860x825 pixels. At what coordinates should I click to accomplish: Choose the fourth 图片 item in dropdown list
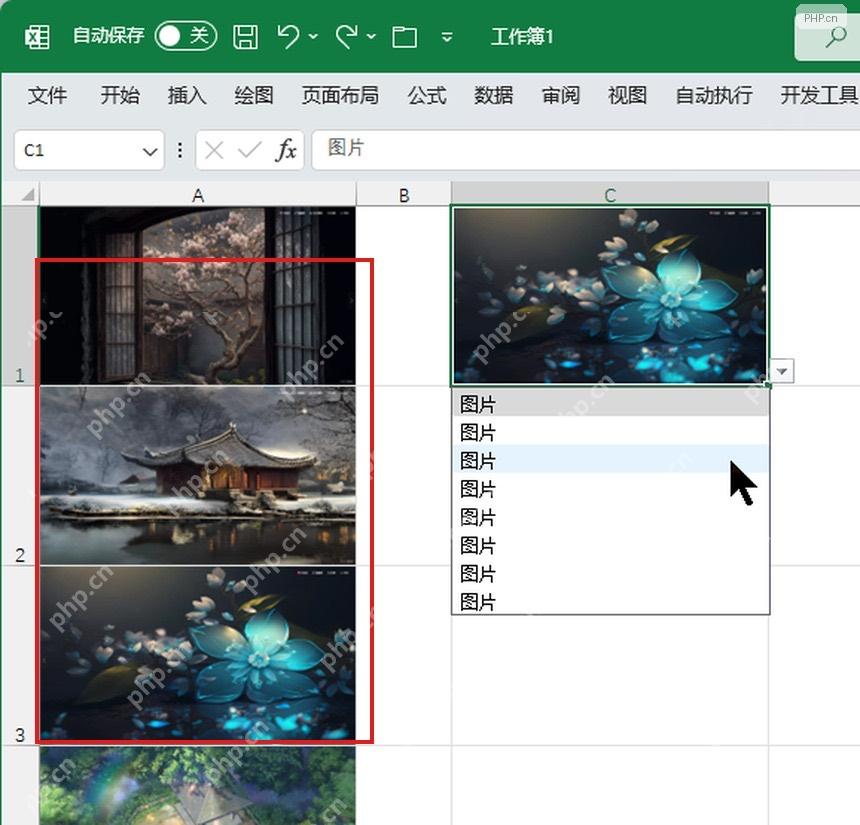pos(610,488)
